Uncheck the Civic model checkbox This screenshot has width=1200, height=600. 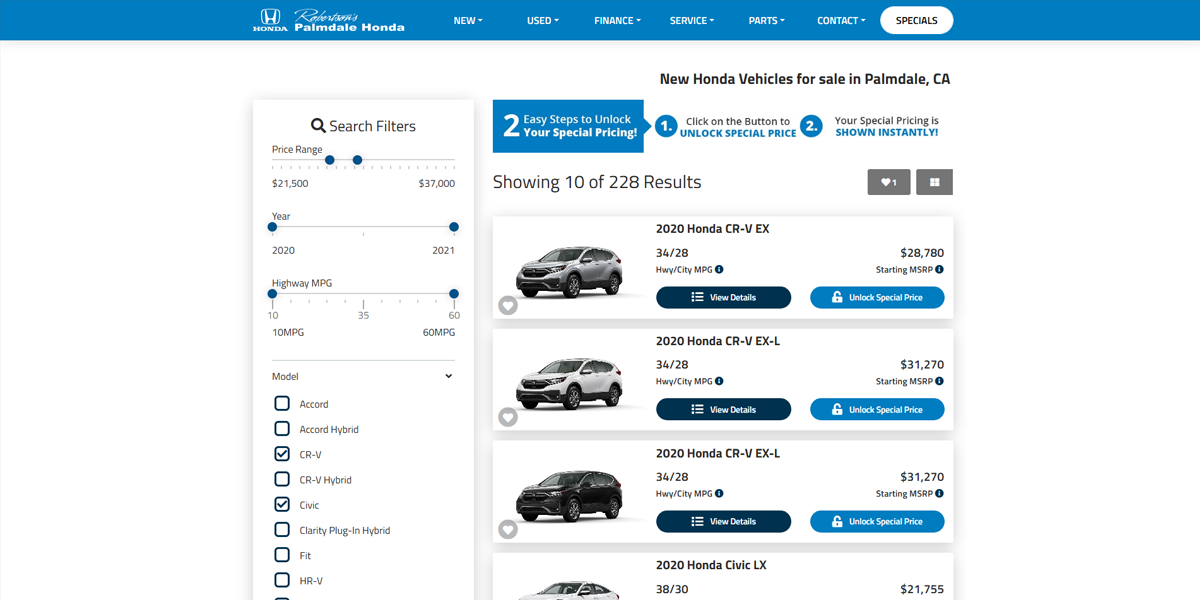[x=282, y=504]
